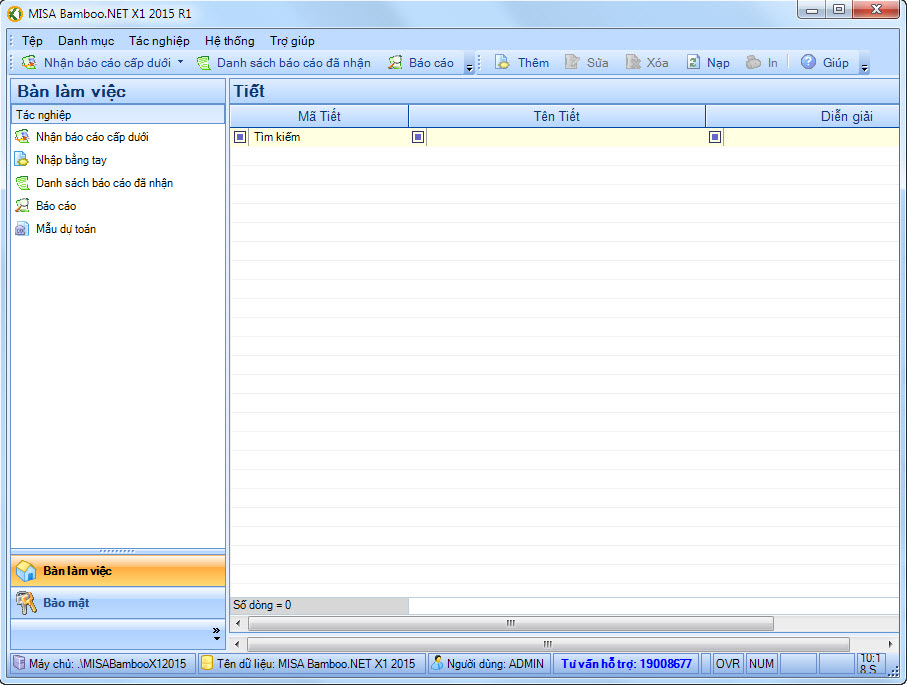Click the Máy chủ server name status text

pyautogui.click(x=108, y=664)
